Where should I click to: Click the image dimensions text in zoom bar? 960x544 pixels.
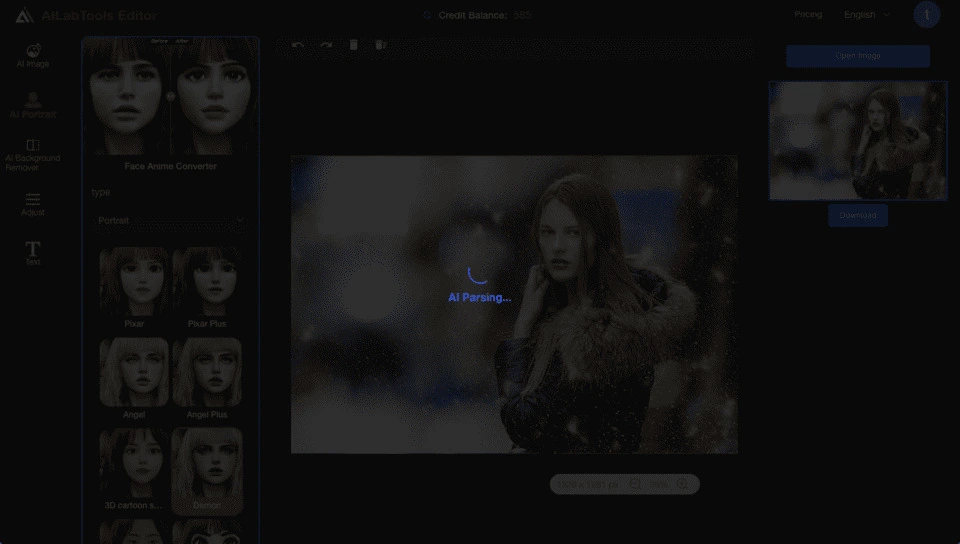(588, 485)
